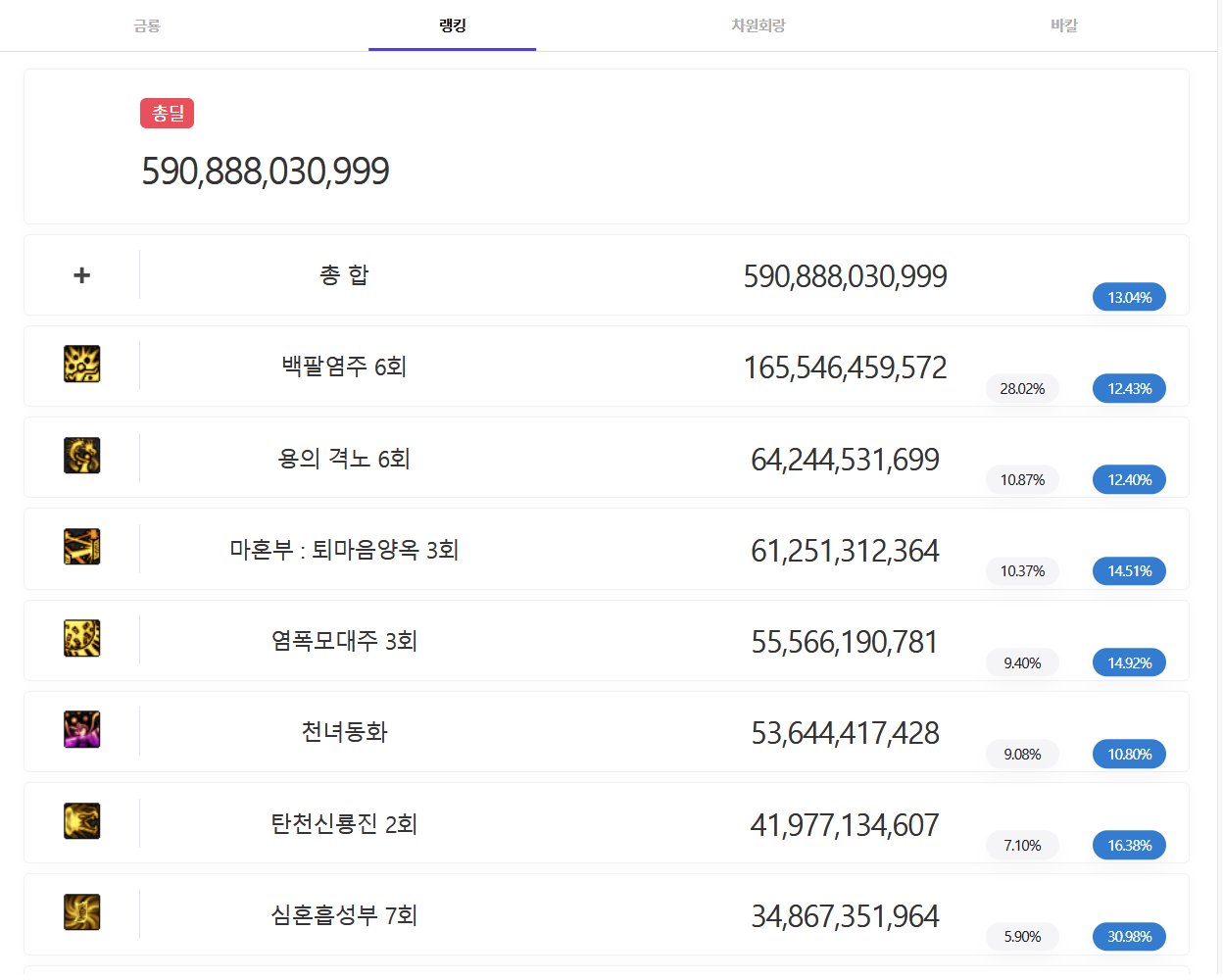This screenshot has width=1223, height=980.
Task: Click the total damage 590,888,030,999 header value
Action: (x=266, y=171)
